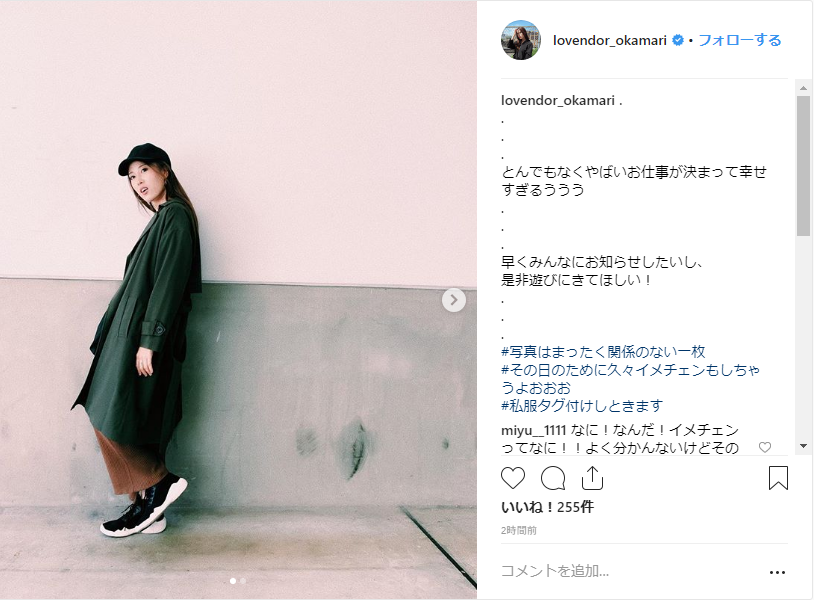
Task: Like miyu__1111's comment with the small heart
Action: pos(765,447)
